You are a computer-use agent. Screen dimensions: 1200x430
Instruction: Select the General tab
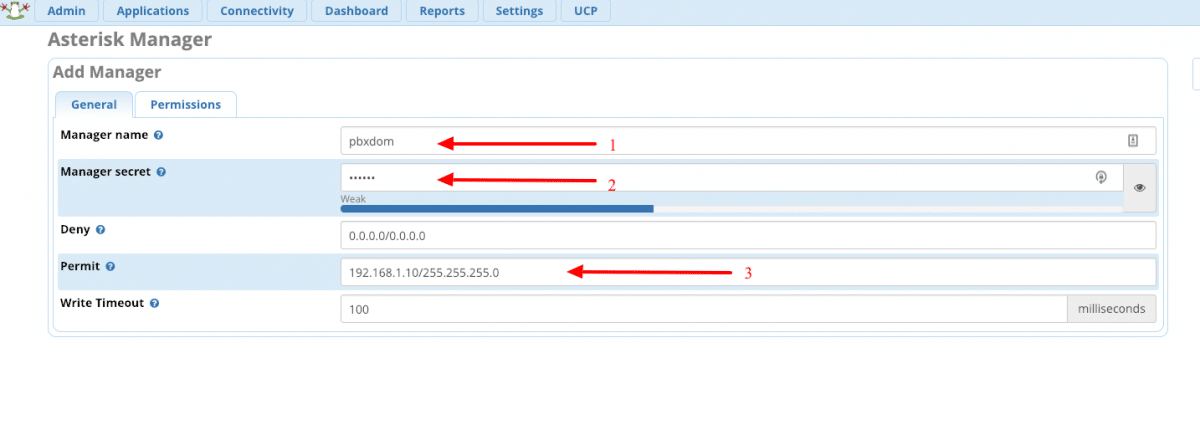coord(94,104)
